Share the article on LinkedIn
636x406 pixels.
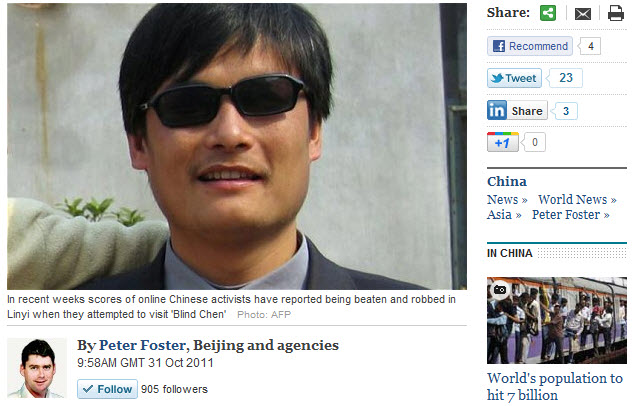pos(517,110)
